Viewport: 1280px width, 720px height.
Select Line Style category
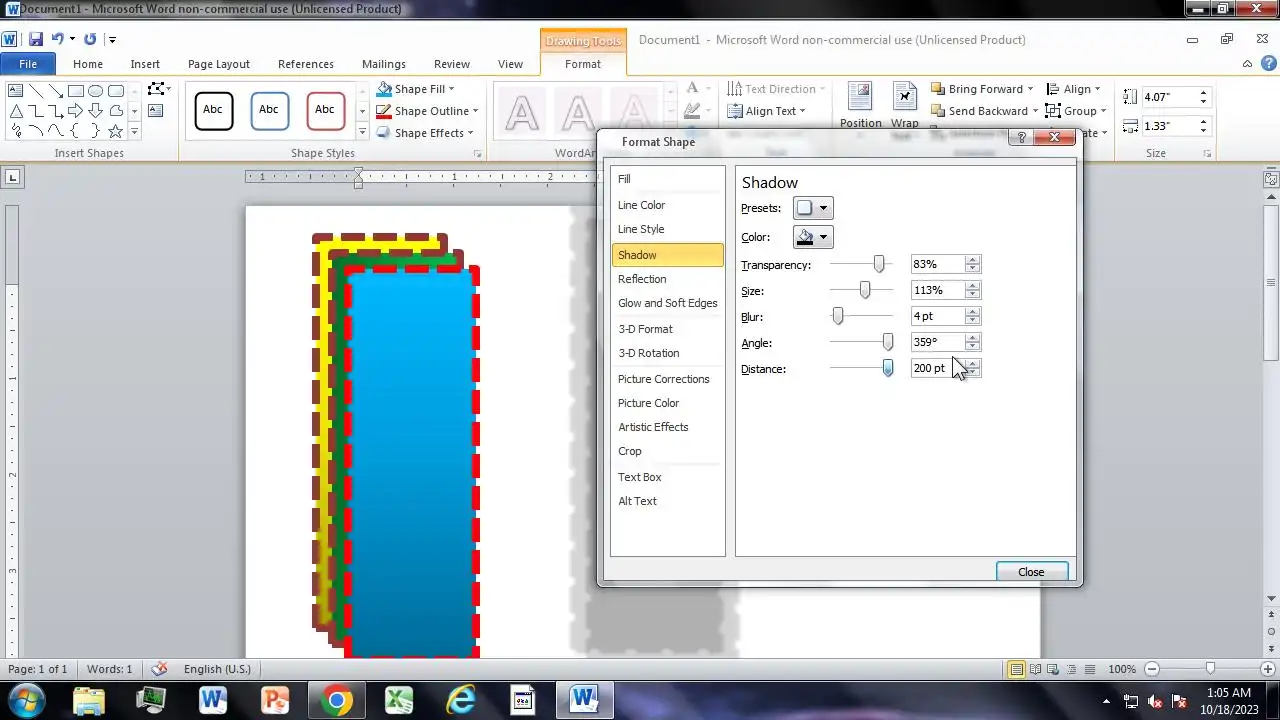coord(668,229)
